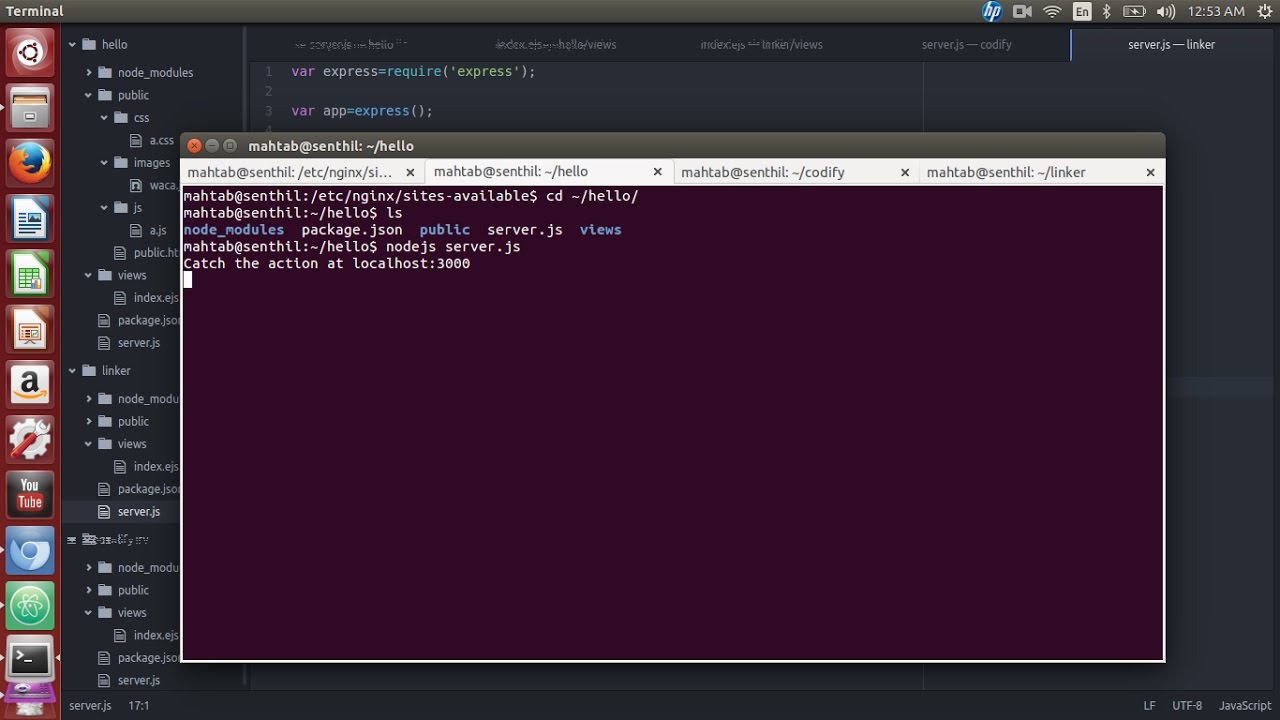Open the 'server.js — codify' editor tab
Image resolution: width=1280 pixels, height=720 pixels.
967,45
